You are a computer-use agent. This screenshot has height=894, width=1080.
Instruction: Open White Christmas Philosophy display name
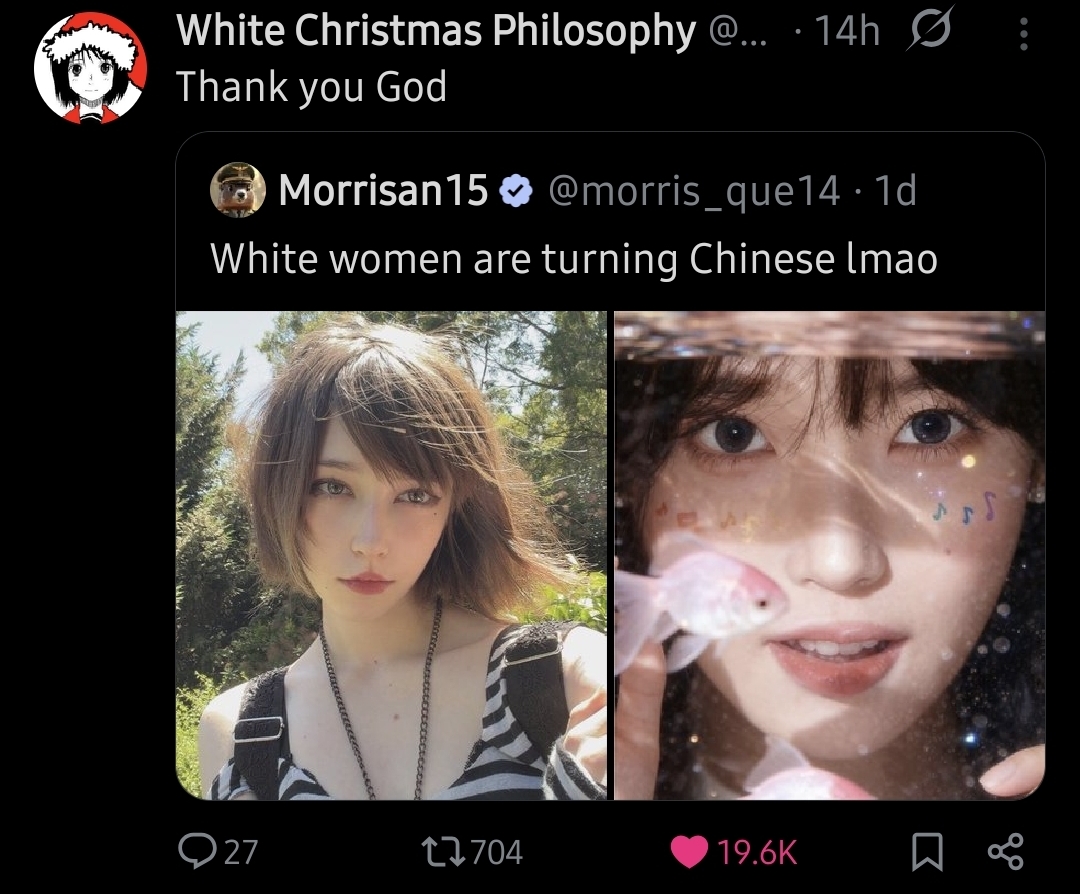(436, 31)
